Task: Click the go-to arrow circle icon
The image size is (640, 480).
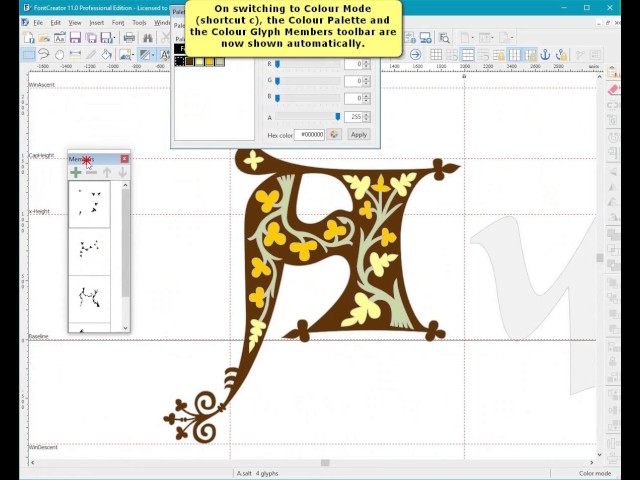Action: [415, 54]
